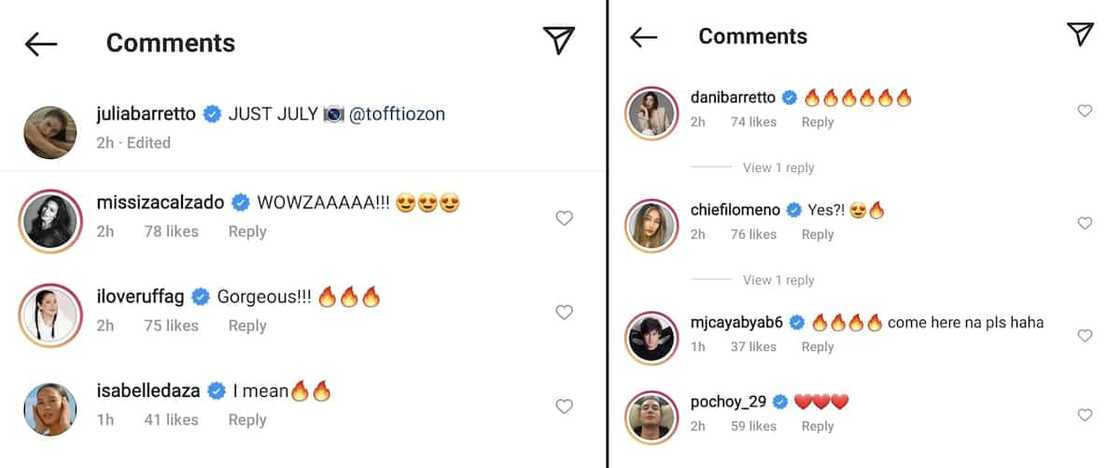Expand View 1 reply under chiefilomeno

778,280
